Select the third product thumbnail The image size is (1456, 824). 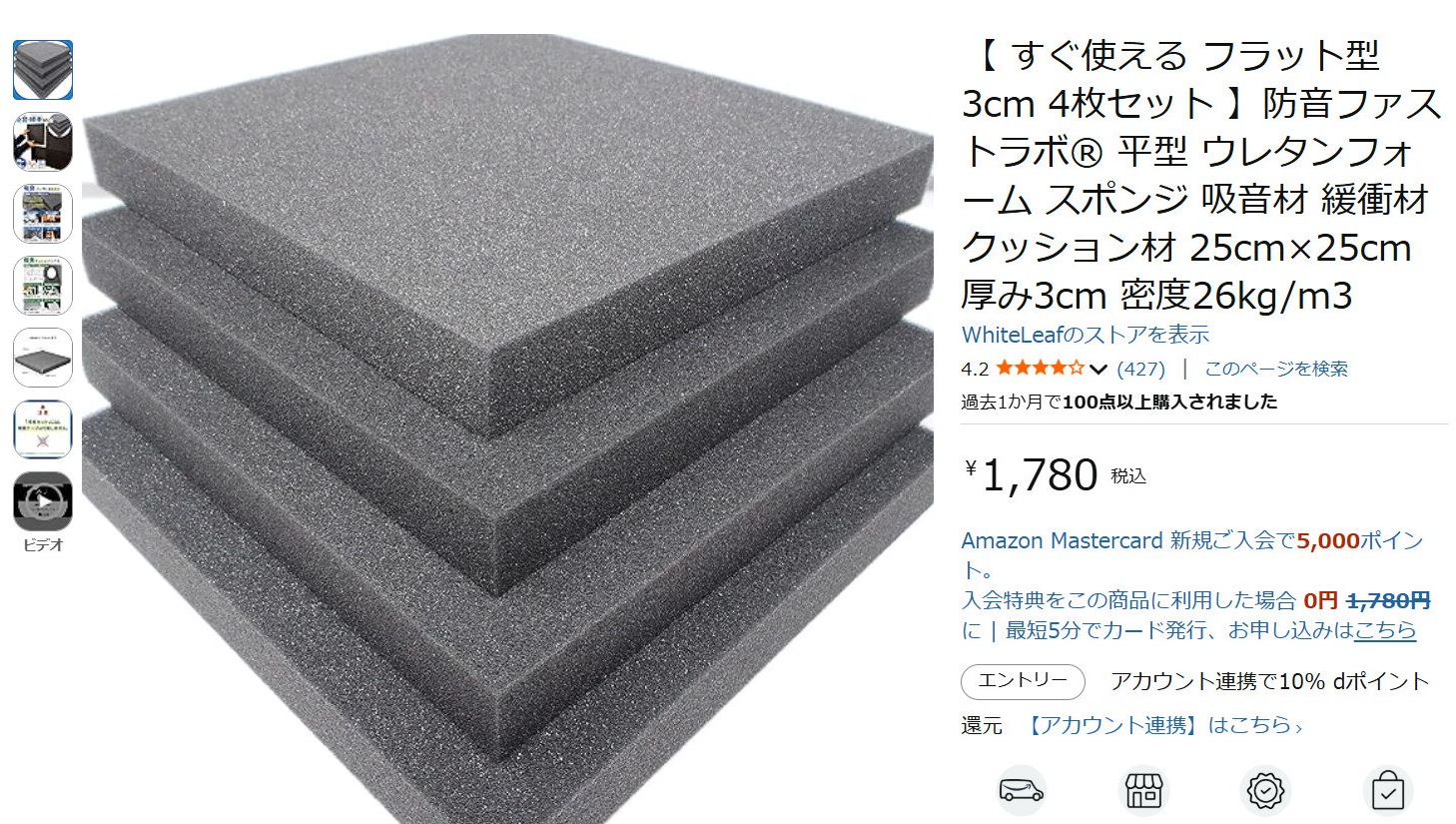[43, 214]
